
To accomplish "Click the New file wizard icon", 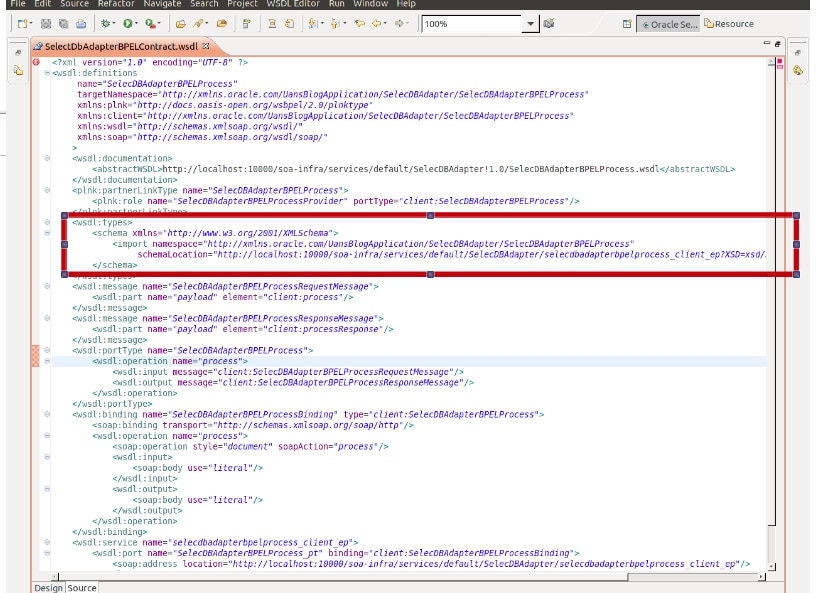I will (x=22, y=24).
